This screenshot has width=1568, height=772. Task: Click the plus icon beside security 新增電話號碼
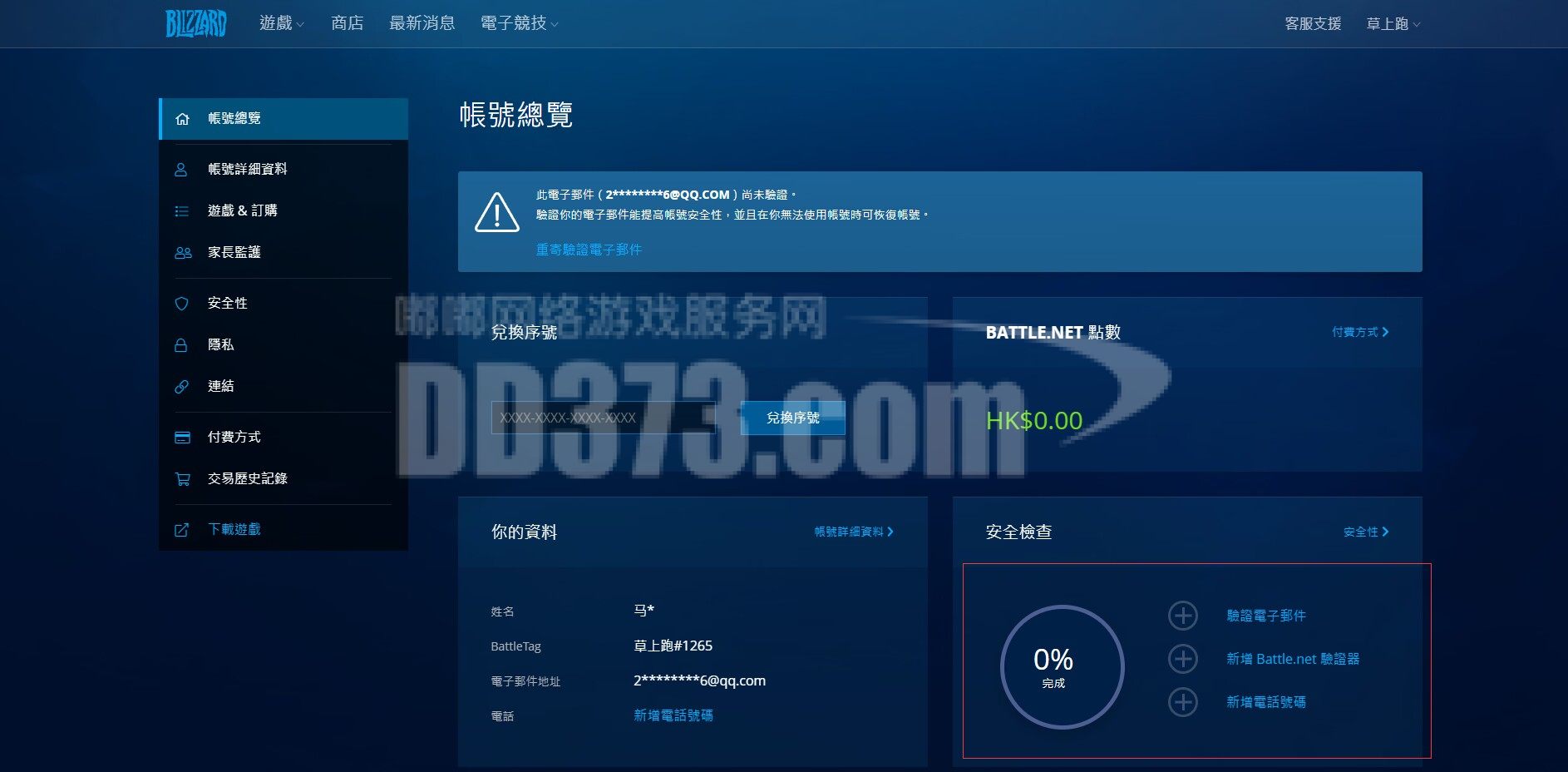(x=1183, y=702)
